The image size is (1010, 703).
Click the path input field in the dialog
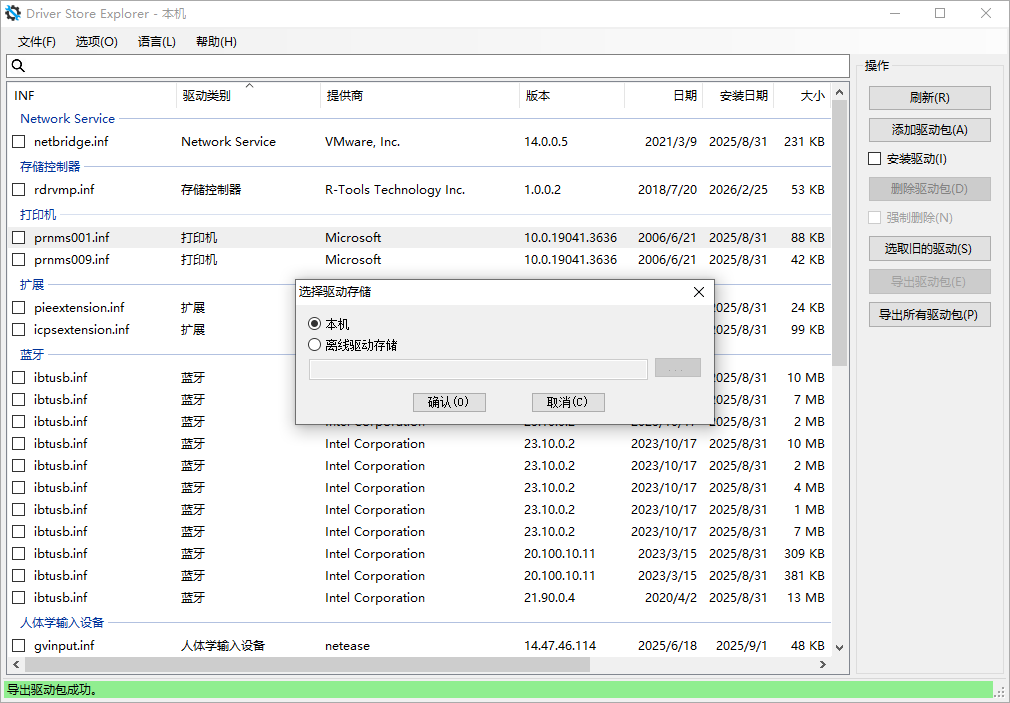coord(478,369)
